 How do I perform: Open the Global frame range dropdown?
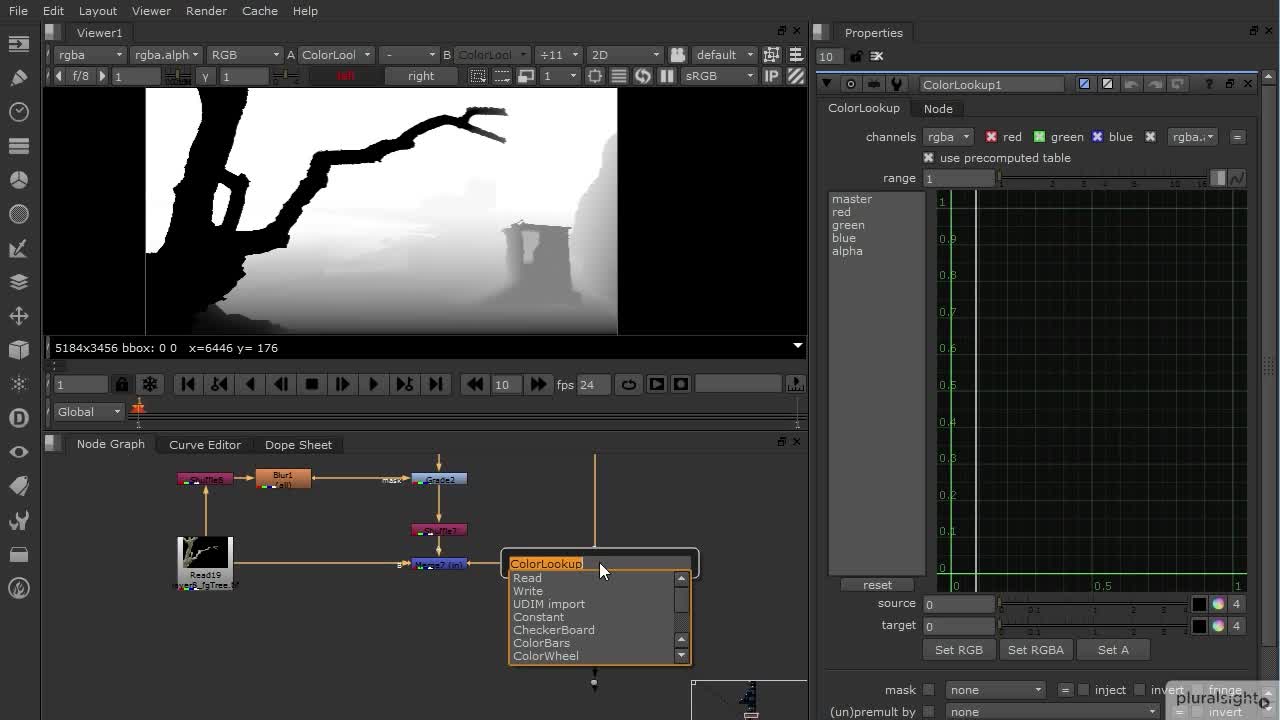click(x=89, y=411)
